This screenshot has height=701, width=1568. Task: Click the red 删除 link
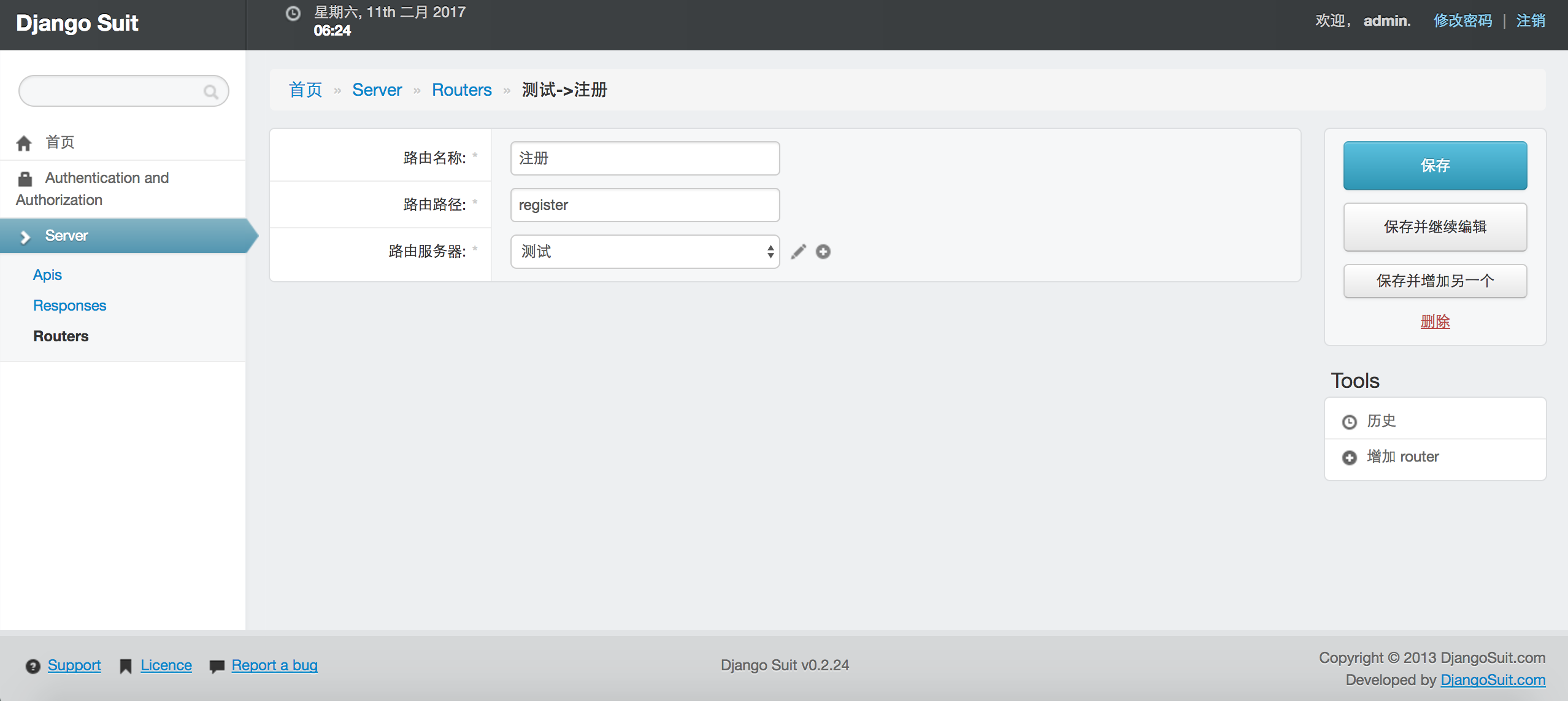point(1434,322)
